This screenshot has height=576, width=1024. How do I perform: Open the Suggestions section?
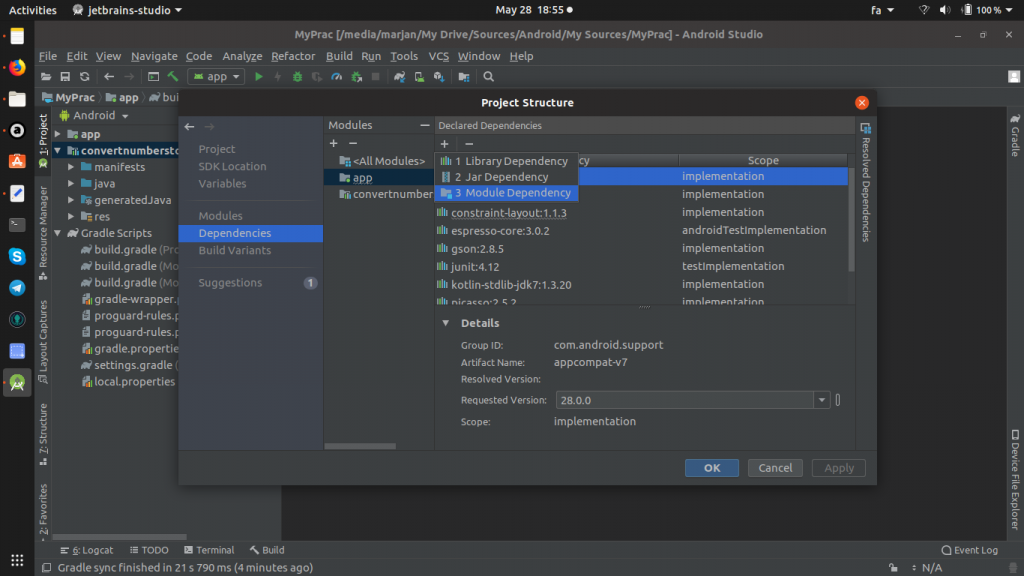pyautogui.click(x=251, y=283)
